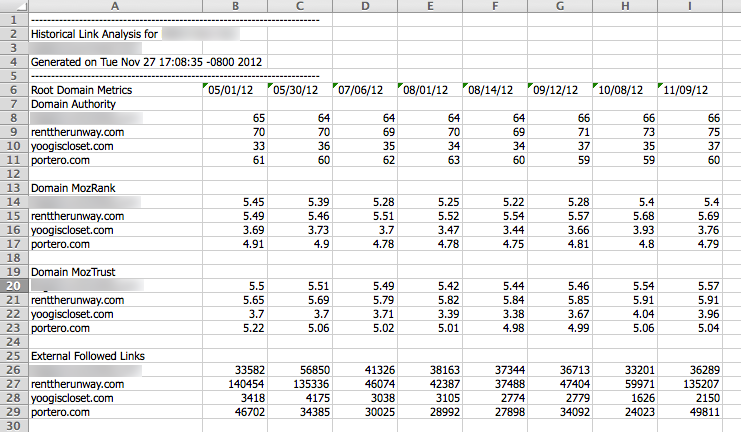The width and height of the screenshot is (741, 432).
Task: Select the cell with value 56850
Action: [x=300, y=369]
